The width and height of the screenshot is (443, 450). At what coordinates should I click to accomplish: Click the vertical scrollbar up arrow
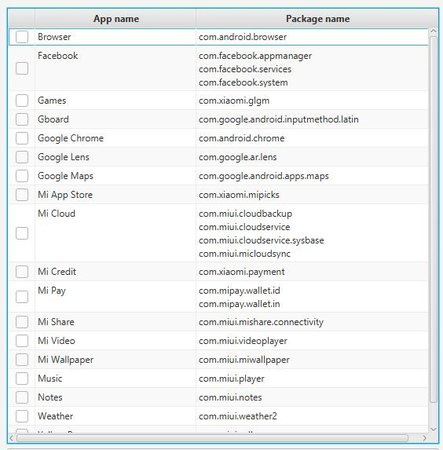click(433, 31)
